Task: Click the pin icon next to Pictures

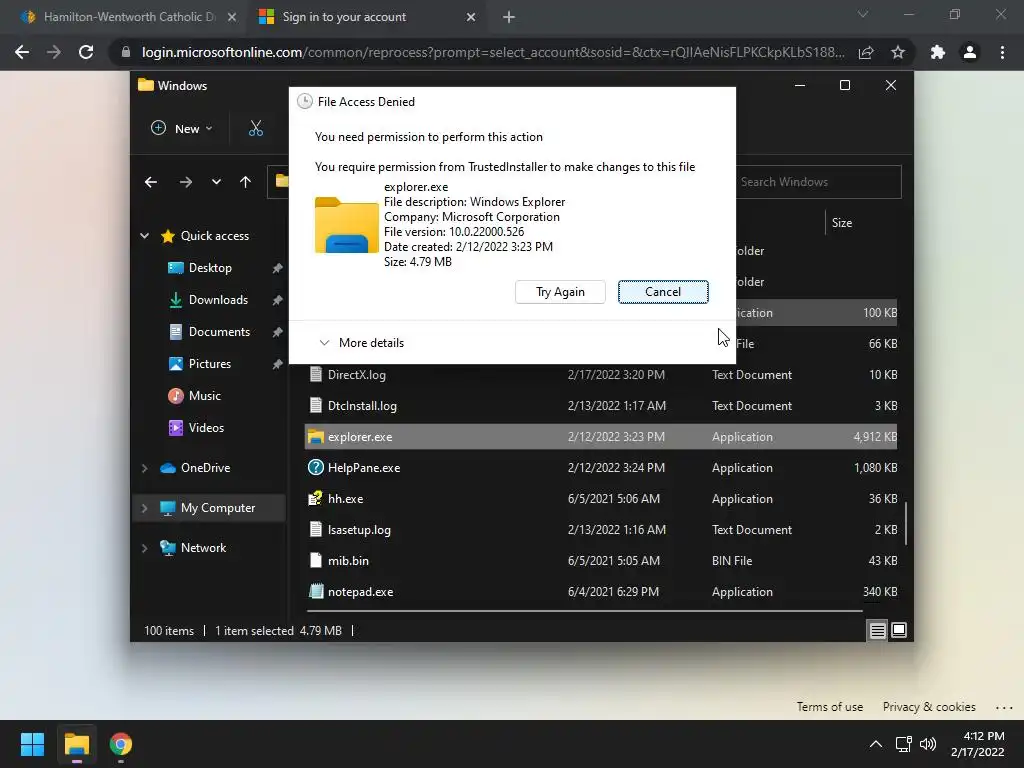Action: (277, 364)
